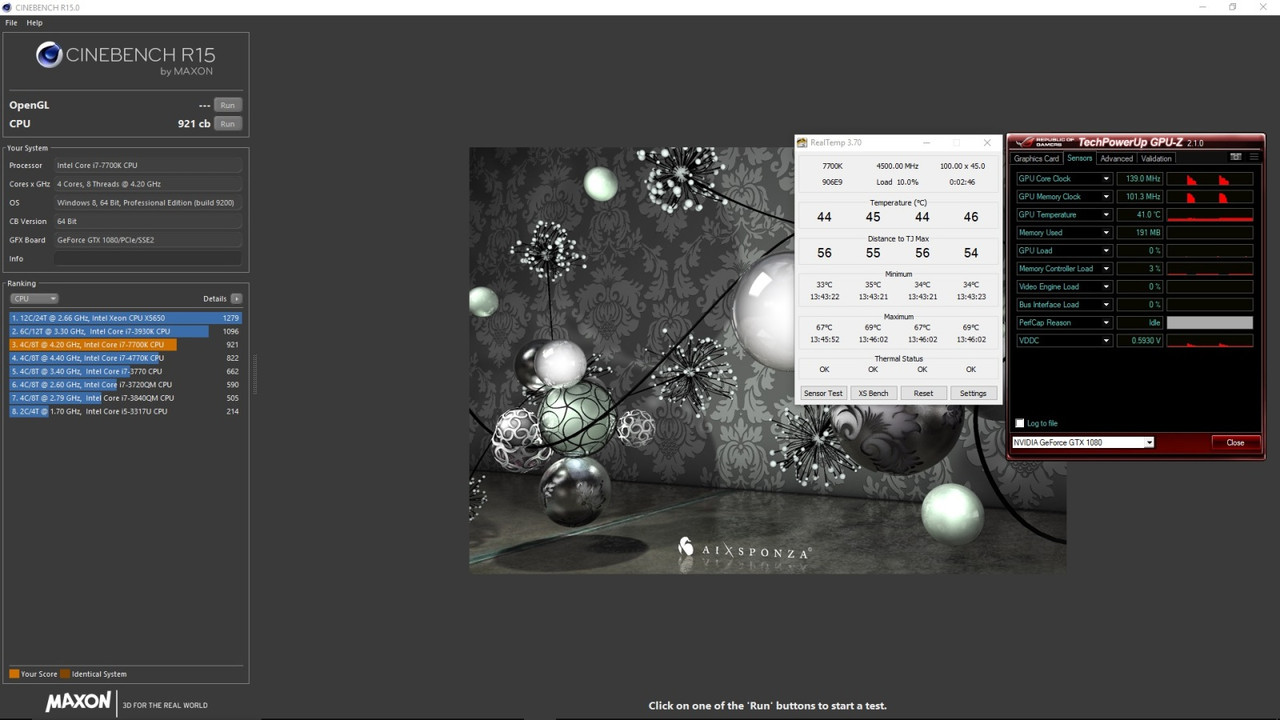Click the 41.0 °C GPU temperature value
Screen dimensions: 1280x720
(1139, 215)
